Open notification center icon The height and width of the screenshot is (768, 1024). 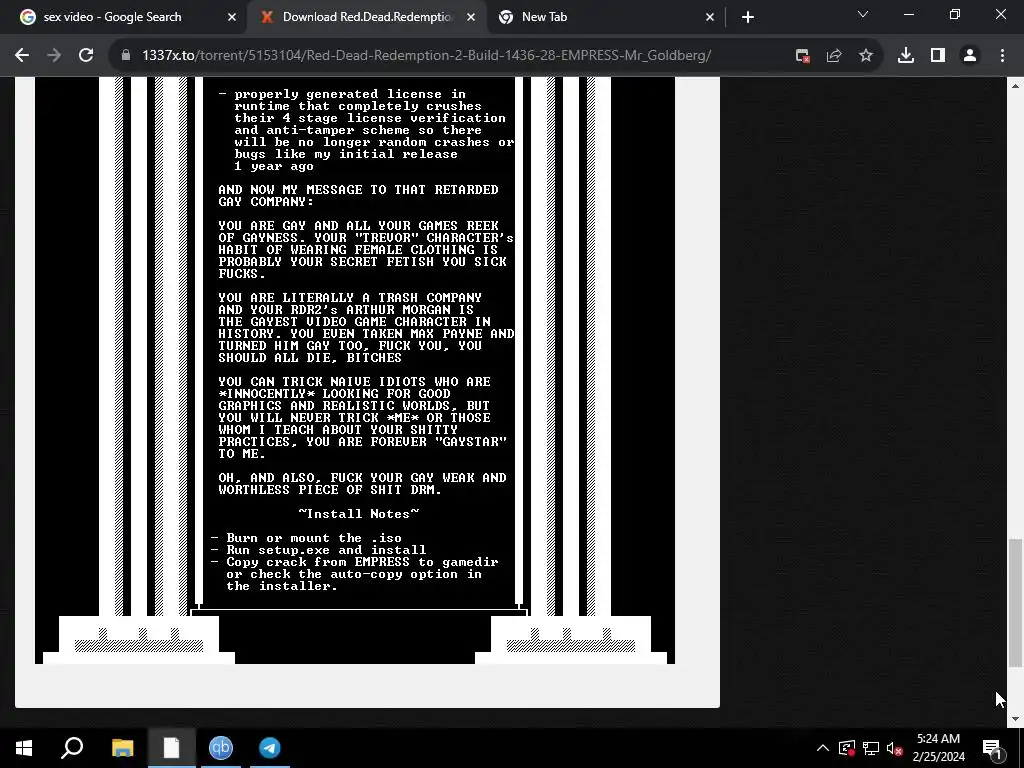(x=993, y=748)
